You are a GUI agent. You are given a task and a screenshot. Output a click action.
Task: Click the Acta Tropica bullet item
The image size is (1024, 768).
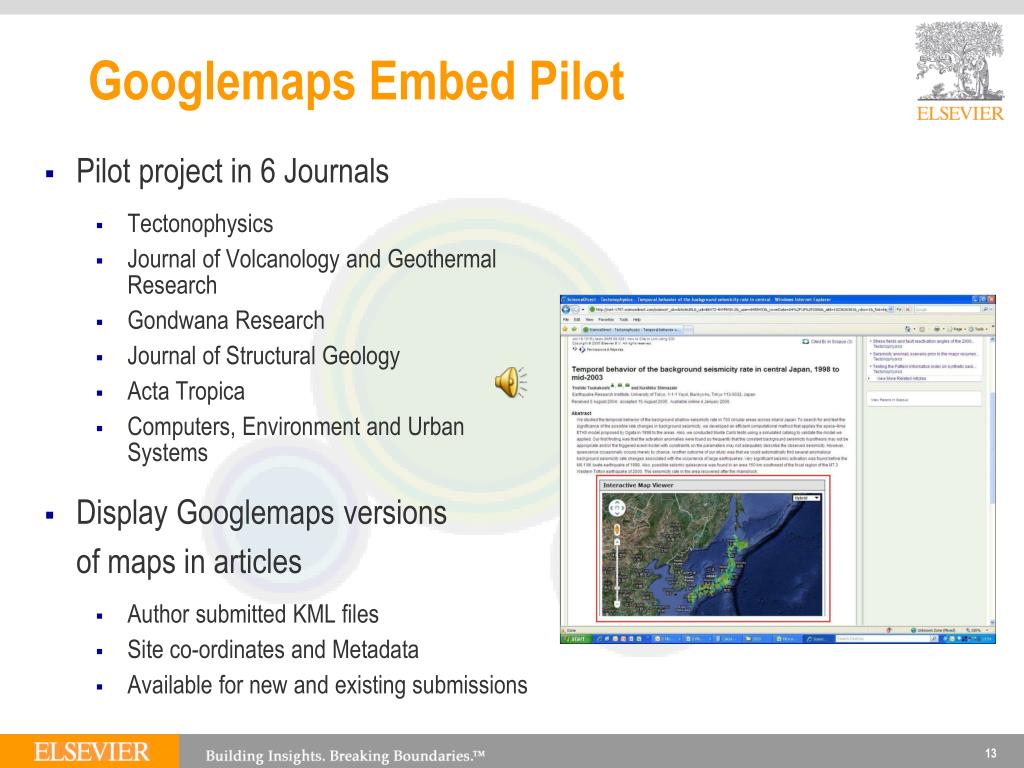tap(186, 391)
